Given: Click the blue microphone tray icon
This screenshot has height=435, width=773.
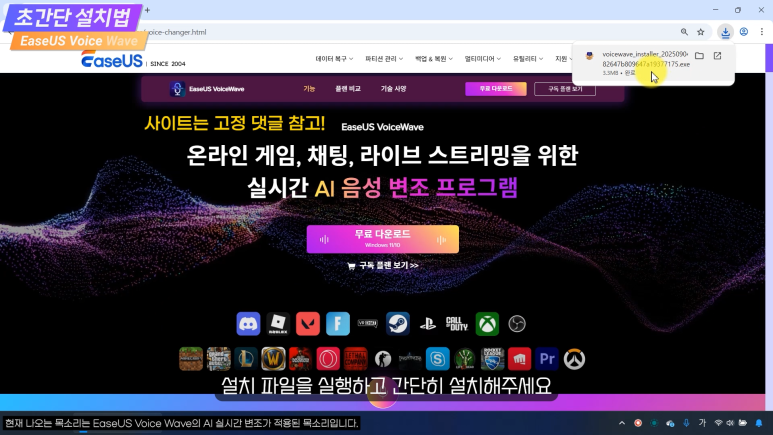Looking at the screenshot, I should tap(686, 423).
